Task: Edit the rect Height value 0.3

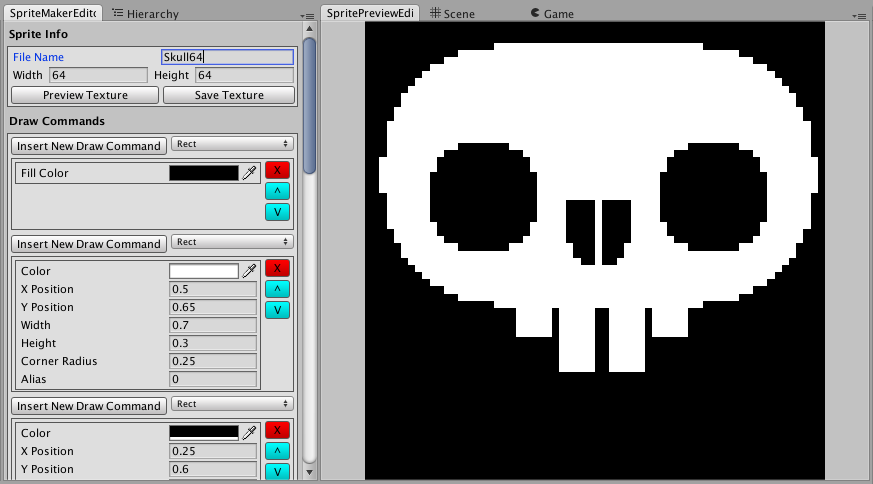Action: pyautogui.click(x=213, y=343)
